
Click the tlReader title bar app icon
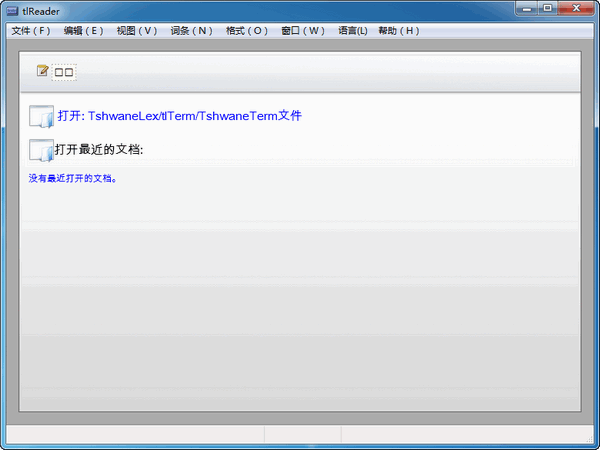point(12,11)
